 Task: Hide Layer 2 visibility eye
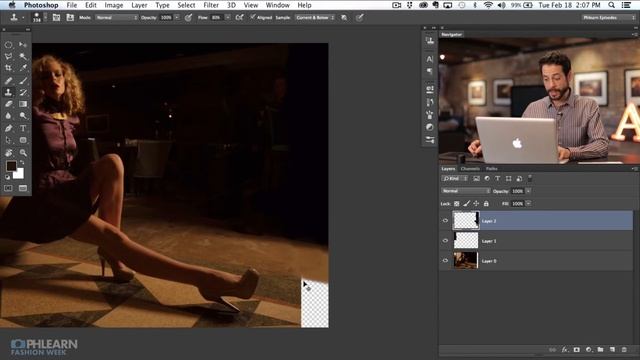[x=445, y=221]
